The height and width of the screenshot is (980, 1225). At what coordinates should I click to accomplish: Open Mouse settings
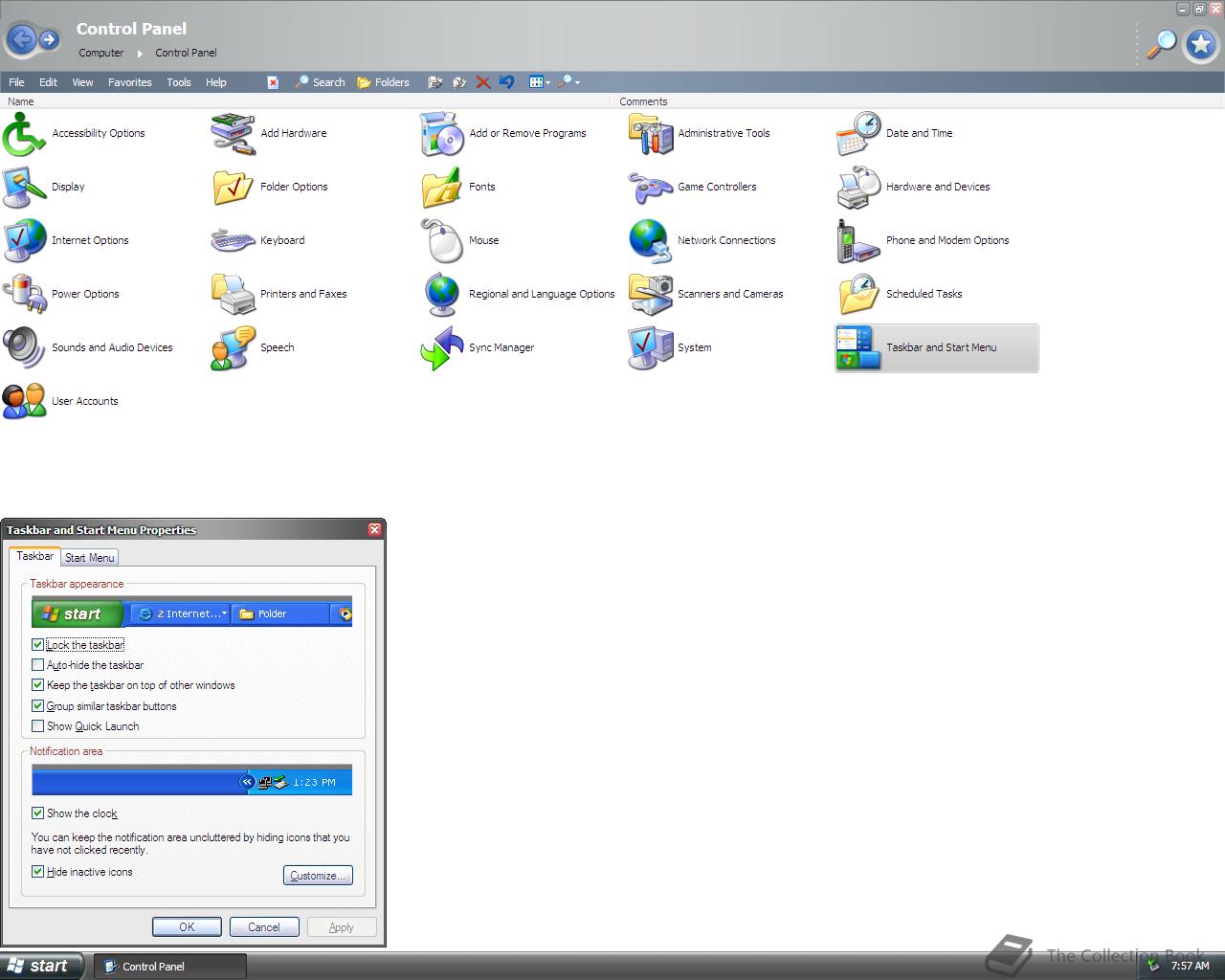click(x=460, y=240)
